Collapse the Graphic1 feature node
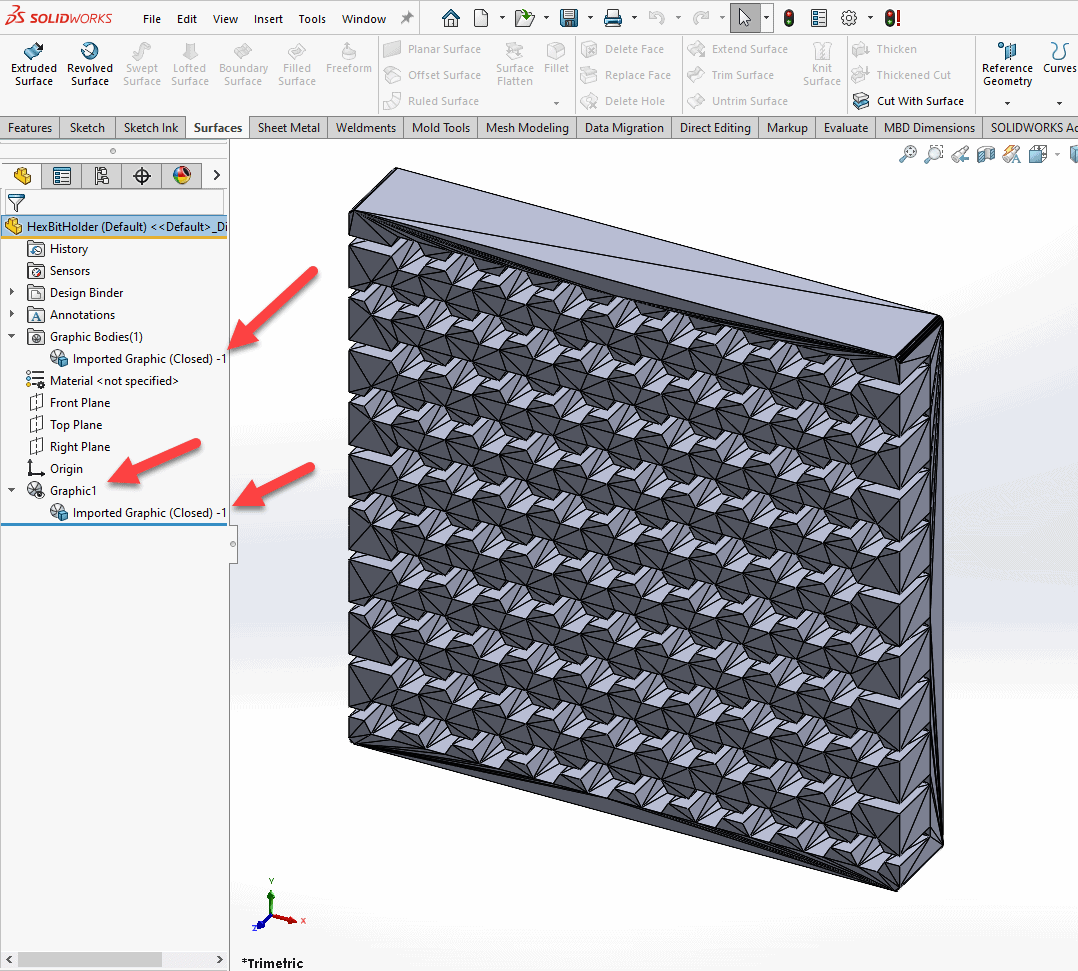 coord(12,490)
